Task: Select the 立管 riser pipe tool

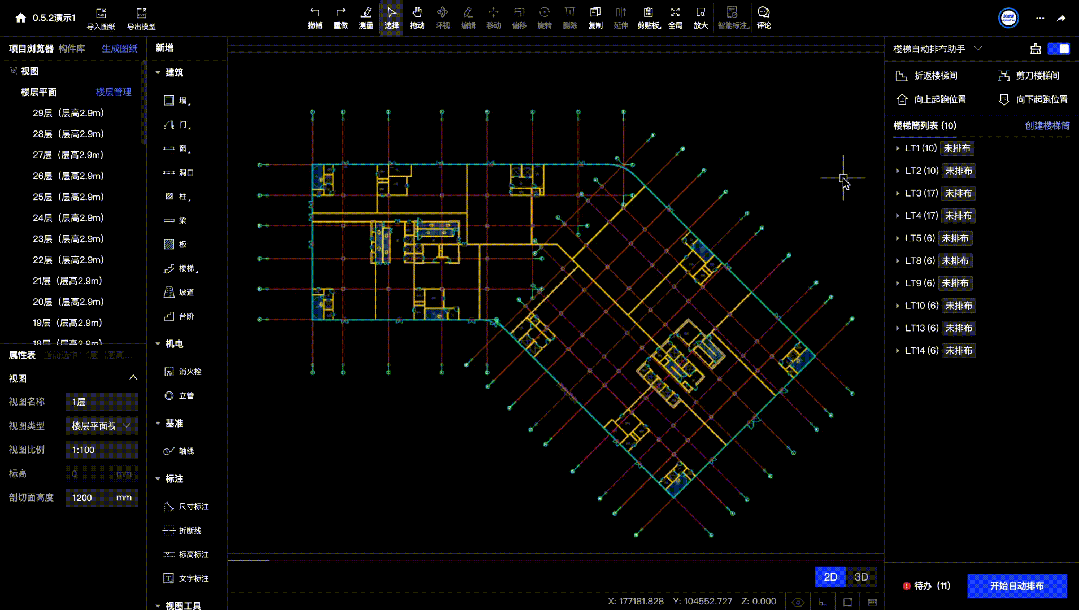Action: pos(179,396)
